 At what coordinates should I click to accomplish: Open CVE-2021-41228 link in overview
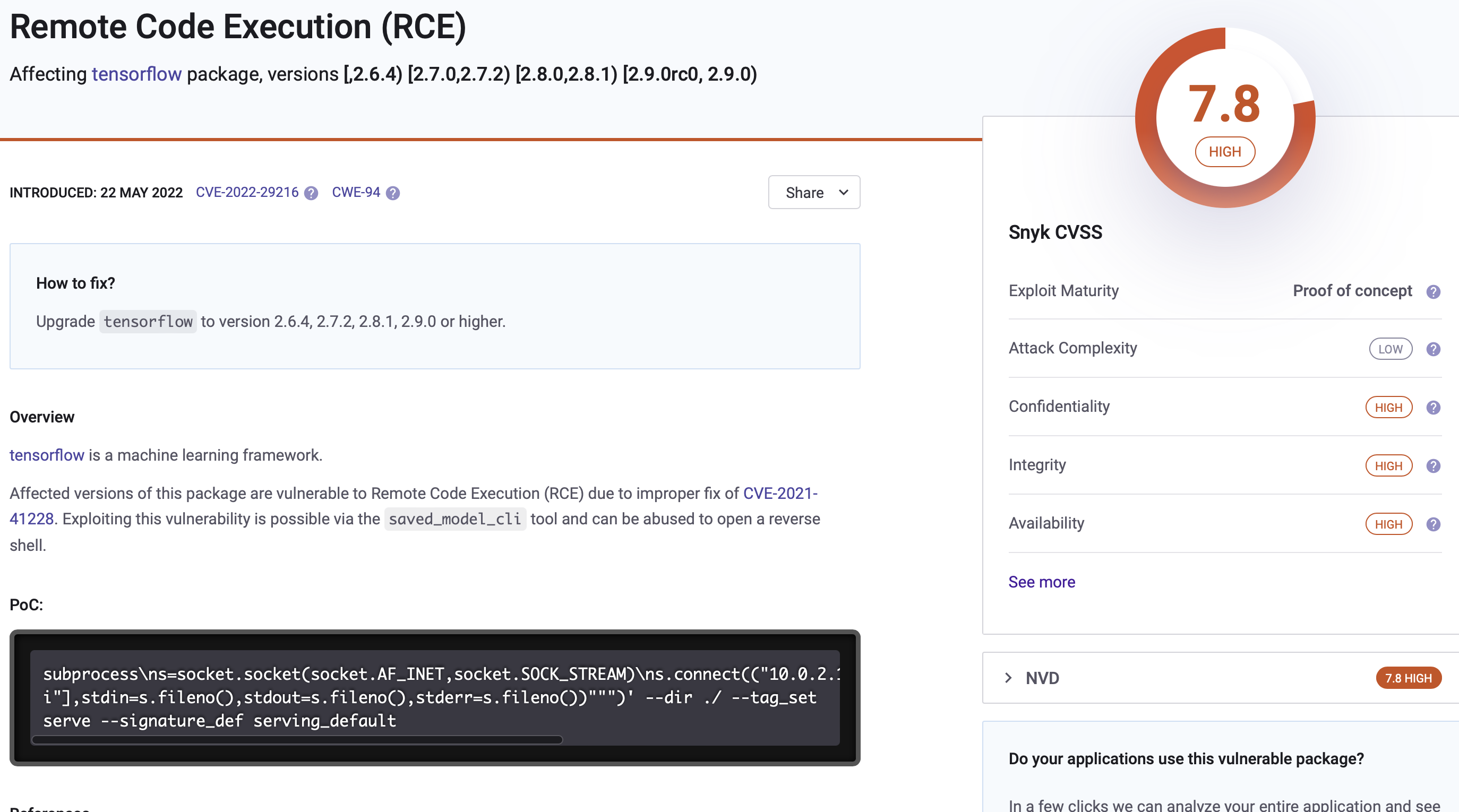pos(780,493)
